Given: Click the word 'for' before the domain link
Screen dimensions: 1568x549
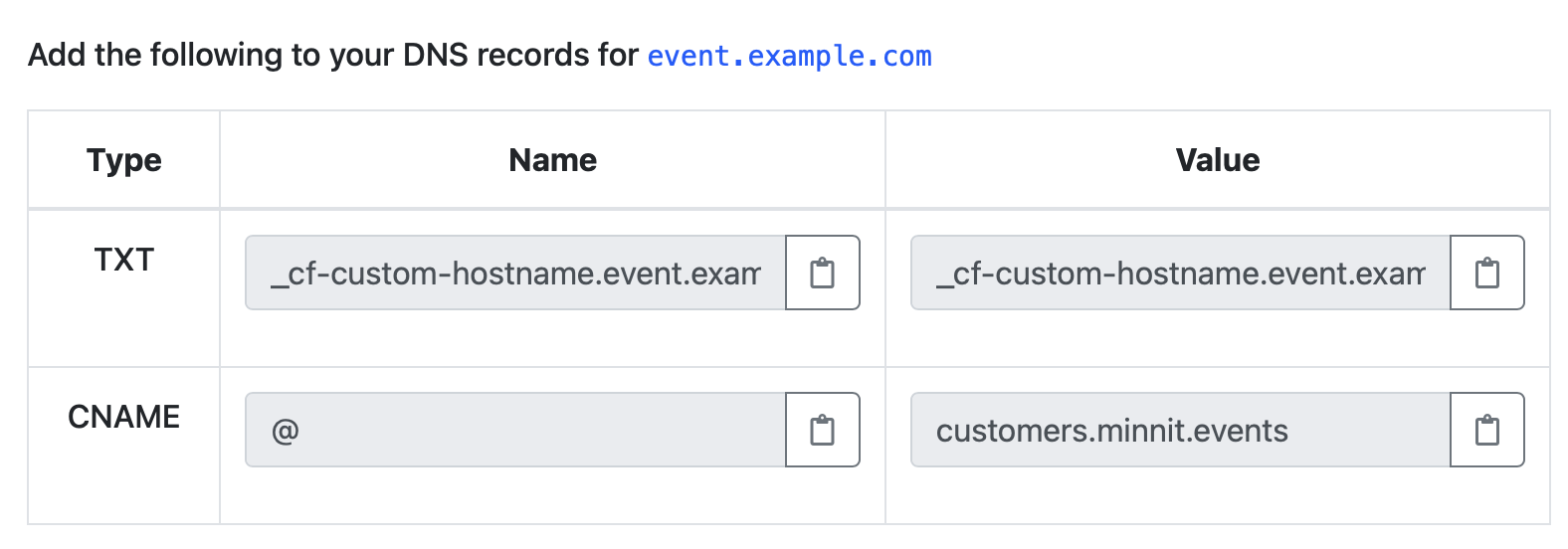Looking at the screenshot, I should point(618,56).
